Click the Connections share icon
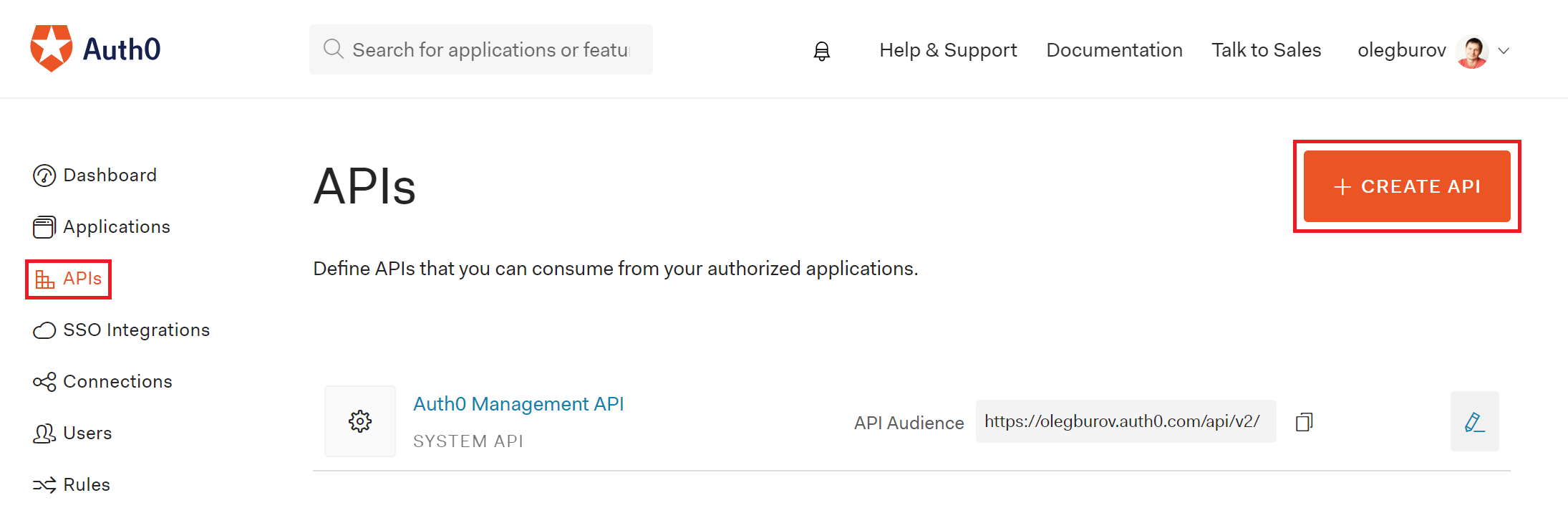Viewport: 1568px width, 508px height. tap(44, 382)
